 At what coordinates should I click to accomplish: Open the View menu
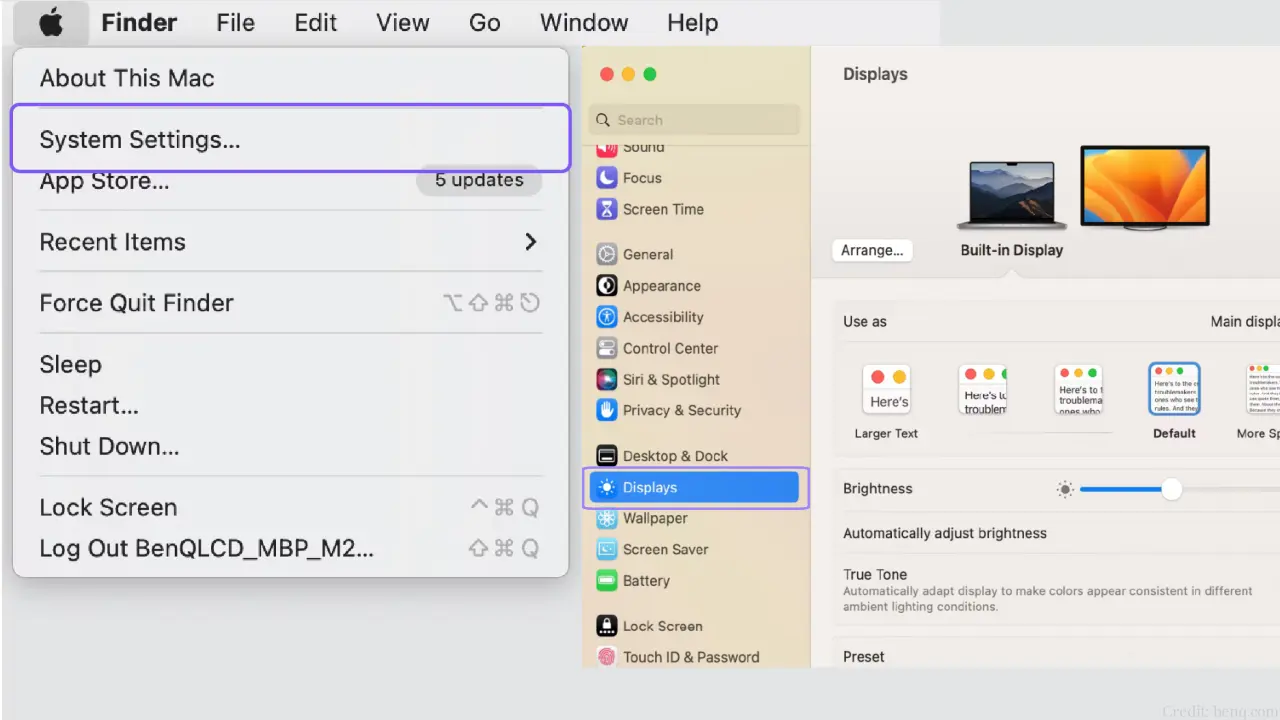[403, 22]
